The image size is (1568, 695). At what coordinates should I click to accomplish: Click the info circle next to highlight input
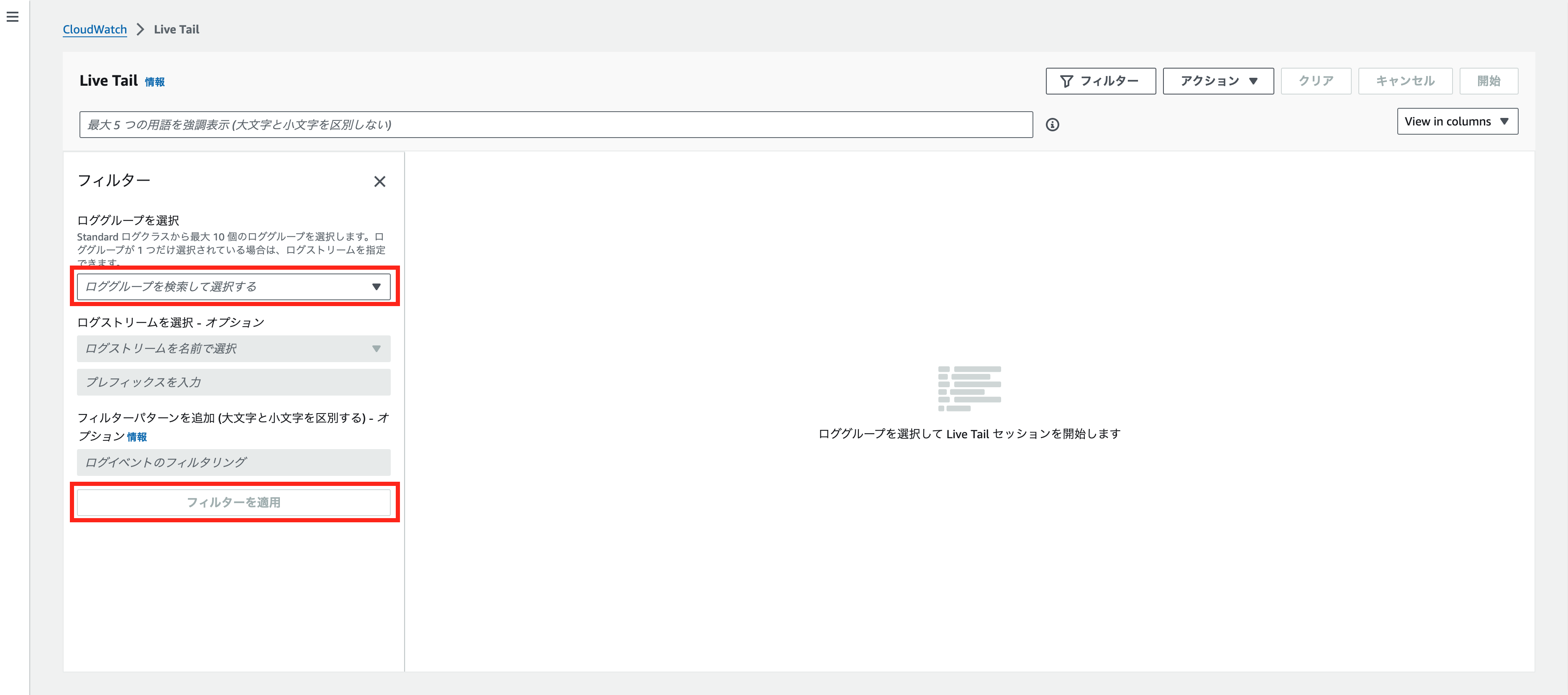(x=1053, y=124)
